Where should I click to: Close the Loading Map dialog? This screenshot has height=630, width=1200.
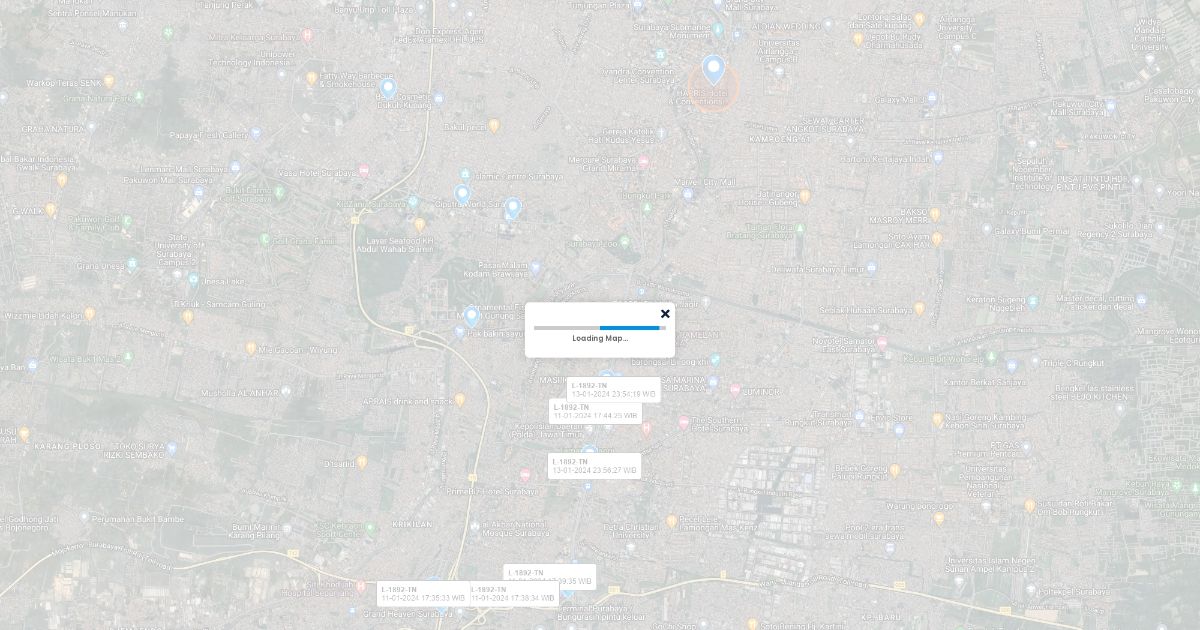click(665, 314)
